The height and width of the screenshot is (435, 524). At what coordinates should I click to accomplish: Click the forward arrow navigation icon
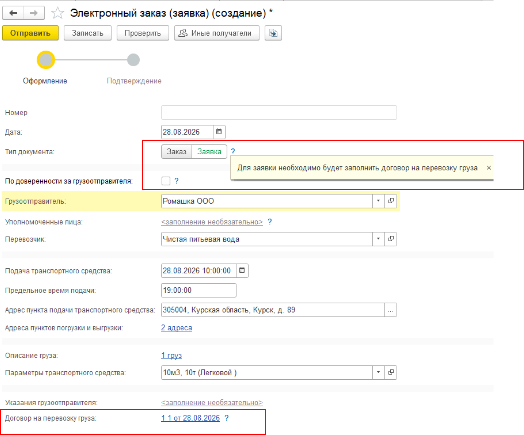coord(34,13)
